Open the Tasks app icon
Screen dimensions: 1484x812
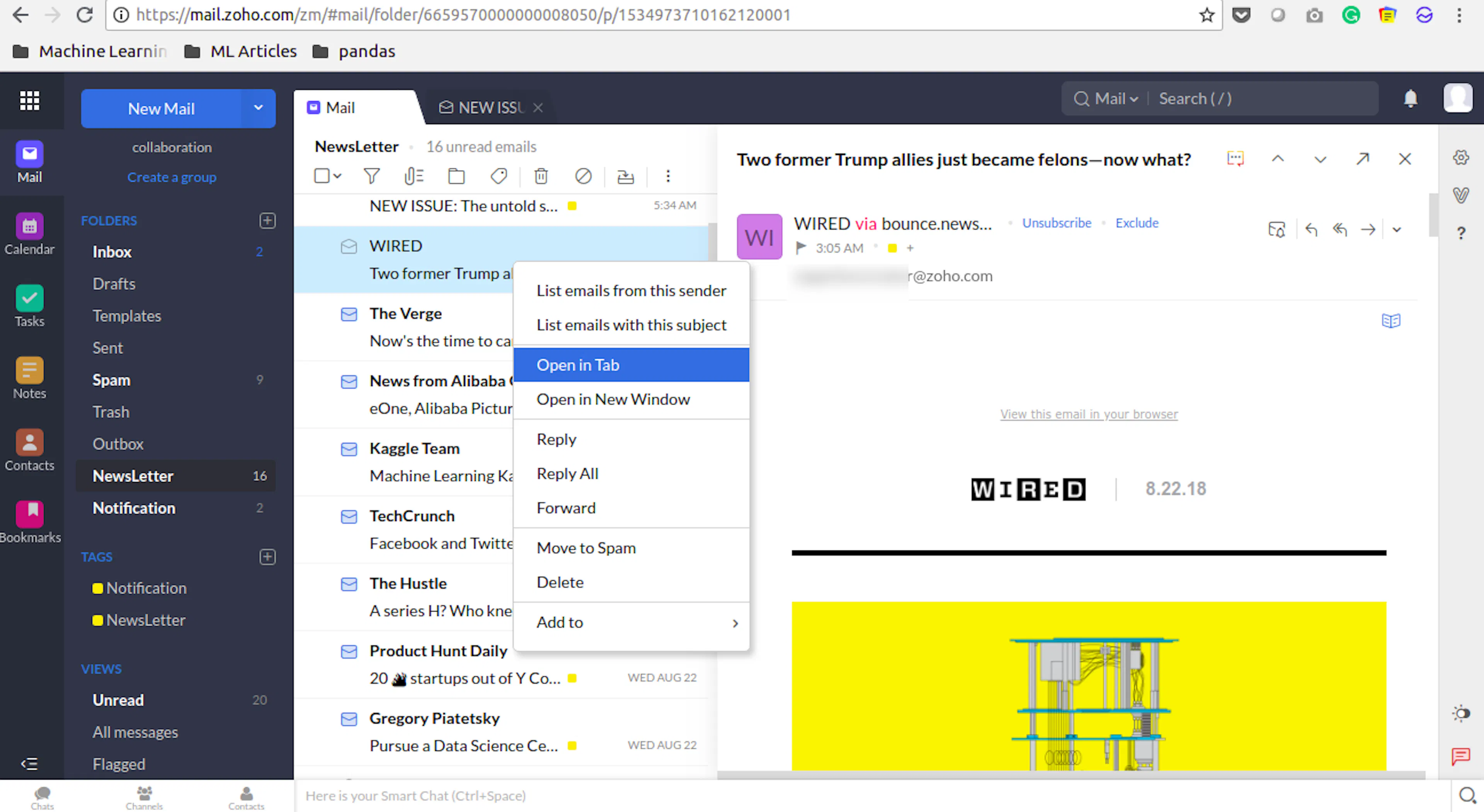[x=29, y=306]
